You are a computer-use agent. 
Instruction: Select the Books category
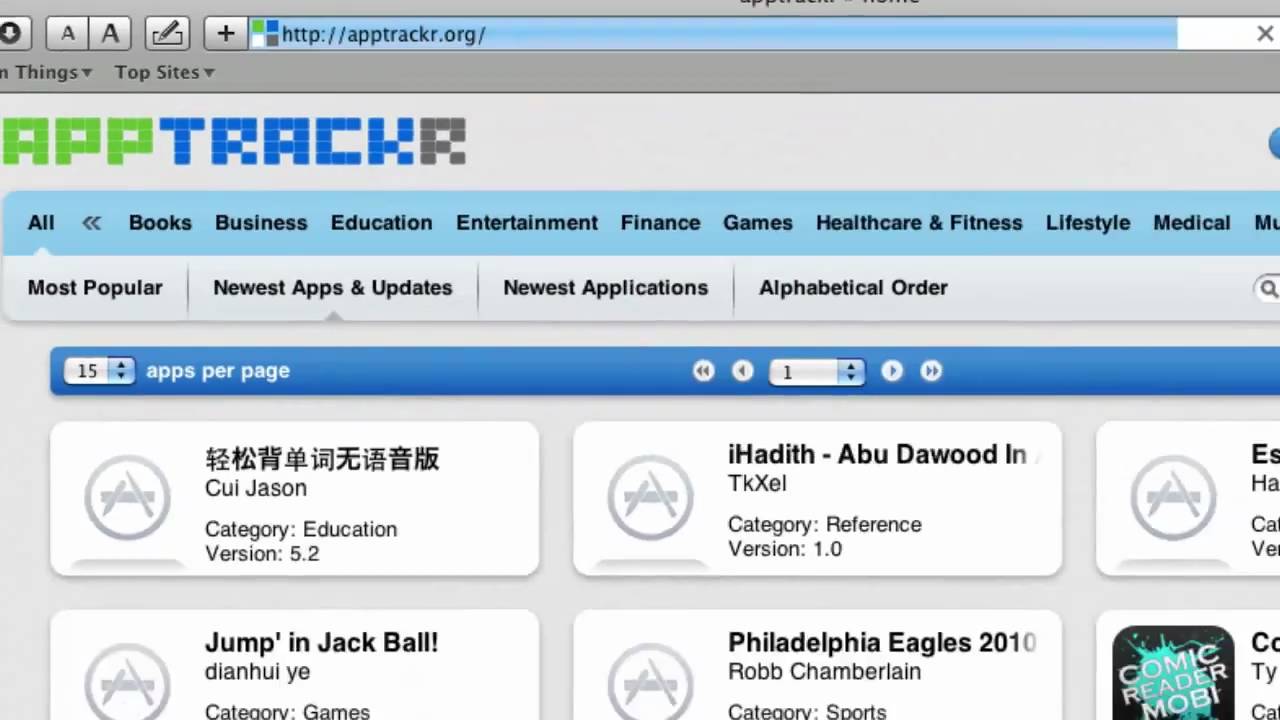[160, 223]
